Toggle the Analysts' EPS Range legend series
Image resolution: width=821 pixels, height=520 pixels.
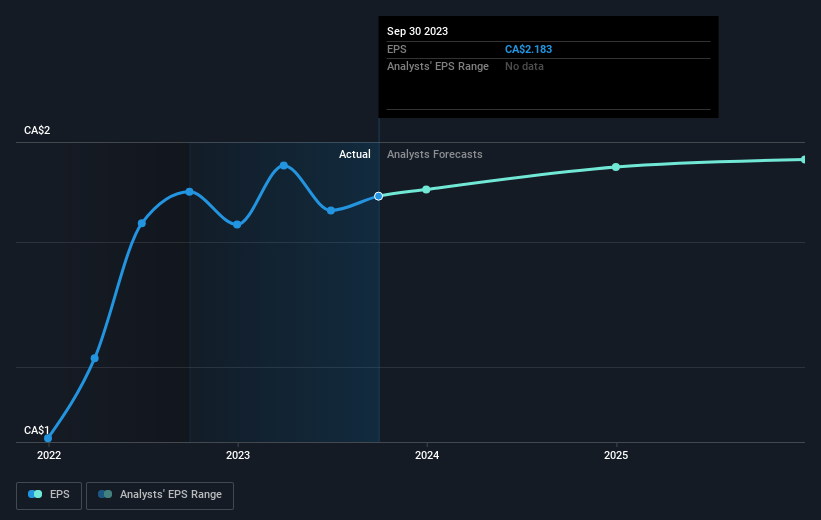pos(160,495)
